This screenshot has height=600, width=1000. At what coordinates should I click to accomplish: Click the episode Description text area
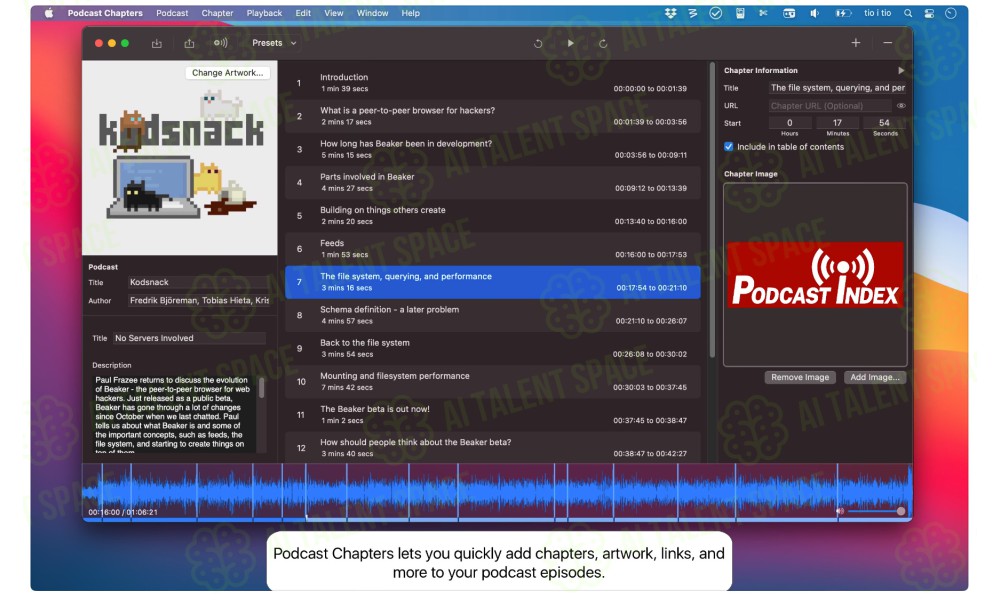(174, 414)
